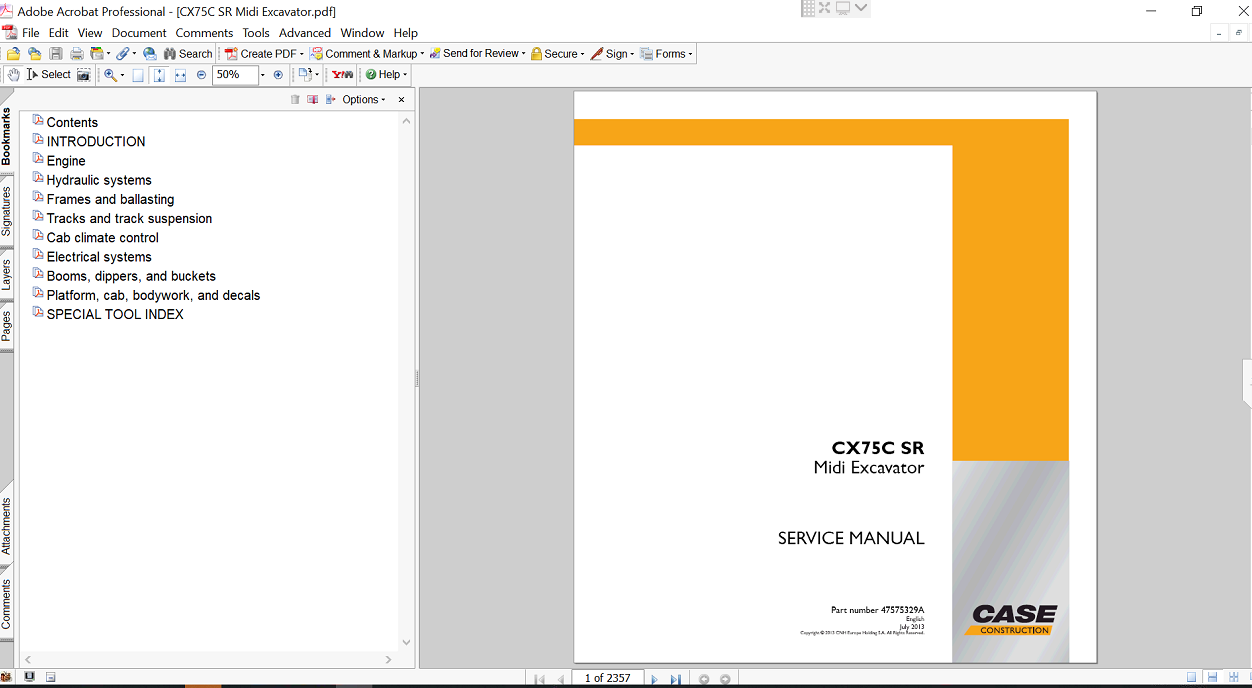Click the page number input field

[607, 678]
